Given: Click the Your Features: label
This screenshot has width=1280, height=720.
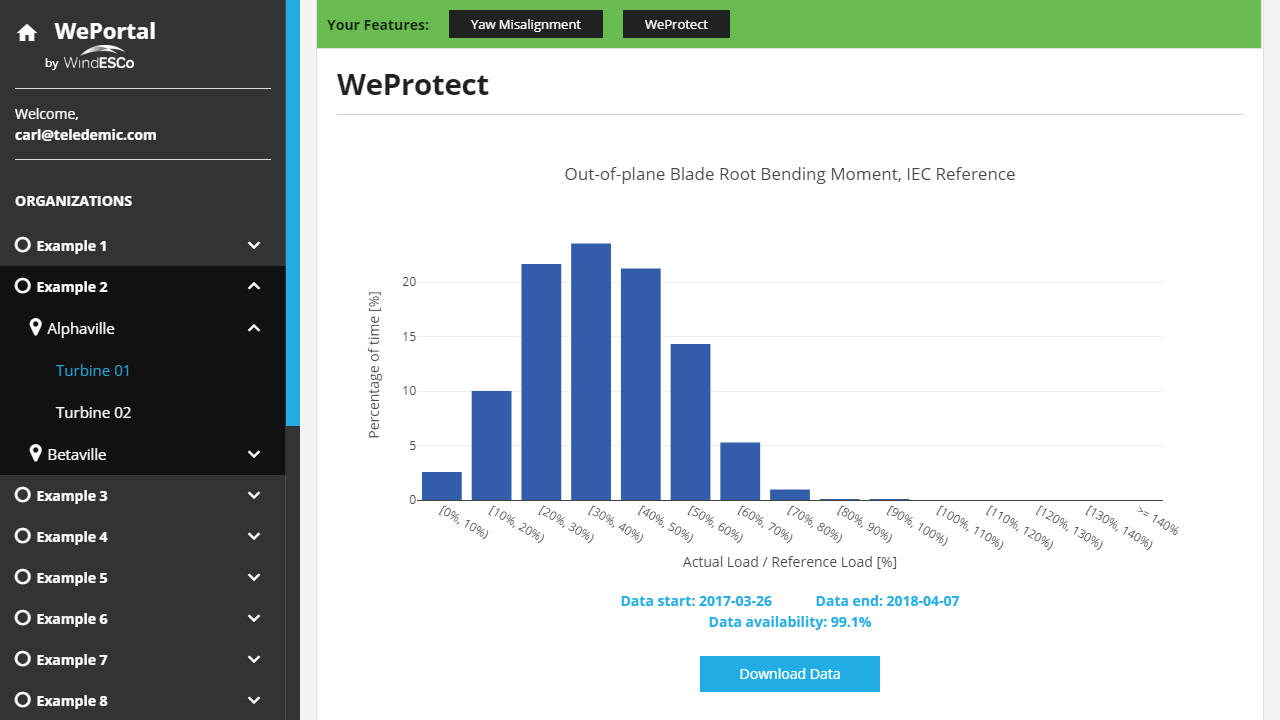Looking at the screenshot, I should point(378,24).
